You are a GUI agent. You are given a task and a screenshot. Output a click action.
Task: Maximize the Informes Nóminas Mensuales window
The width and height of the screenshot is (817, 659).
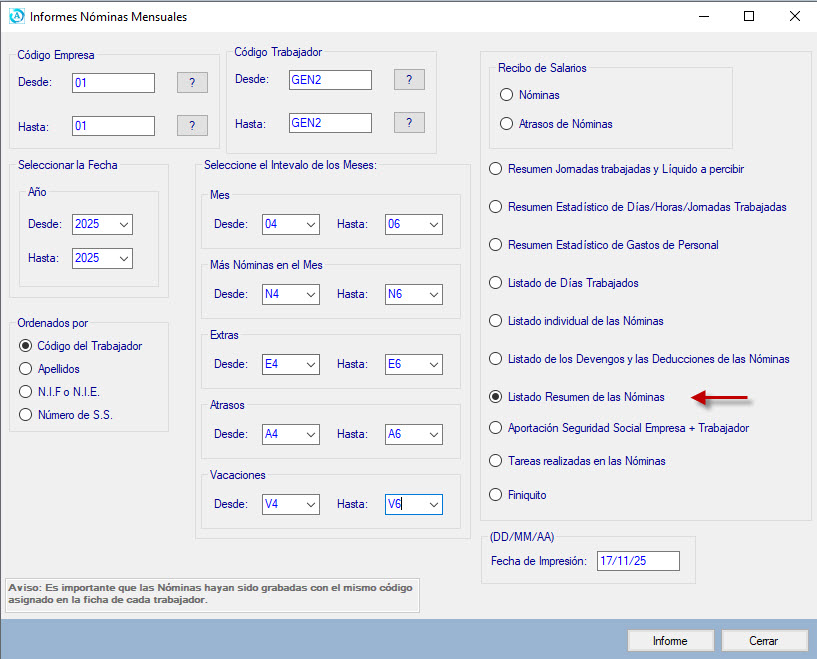[749, 17]
